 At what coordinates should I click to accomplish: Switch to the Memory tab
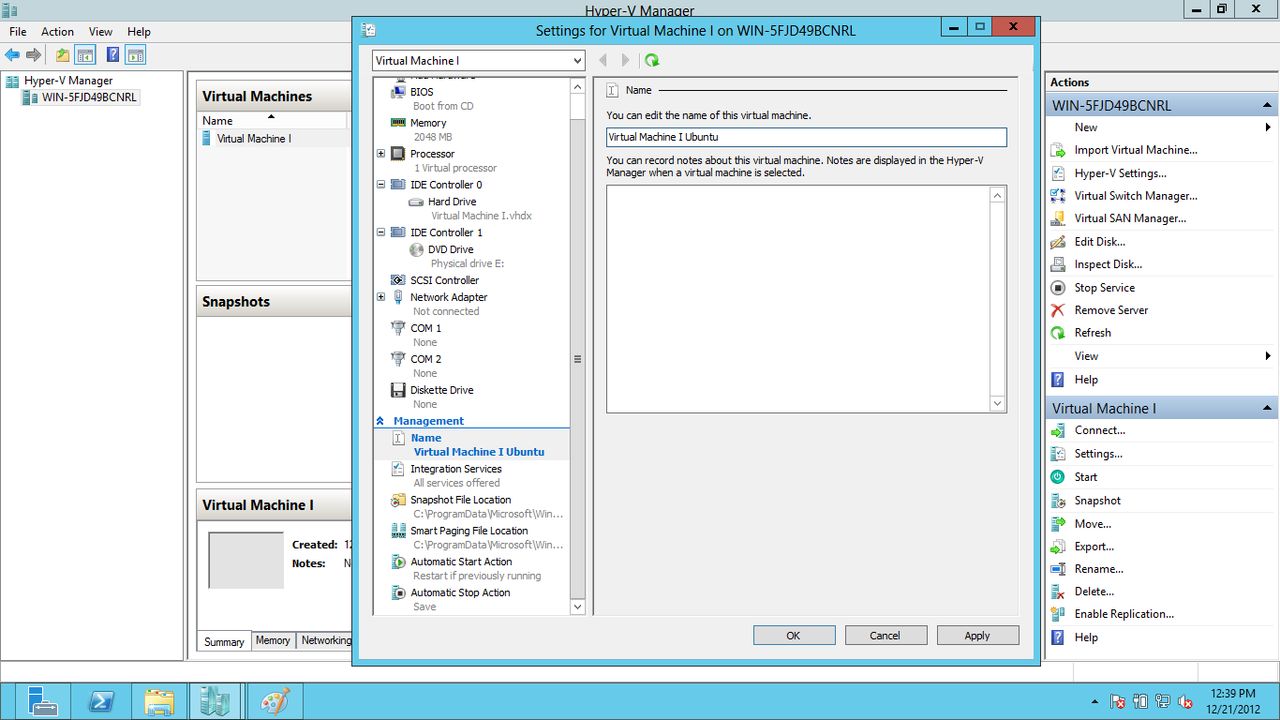pyautogui.click(x=273, y=641)
